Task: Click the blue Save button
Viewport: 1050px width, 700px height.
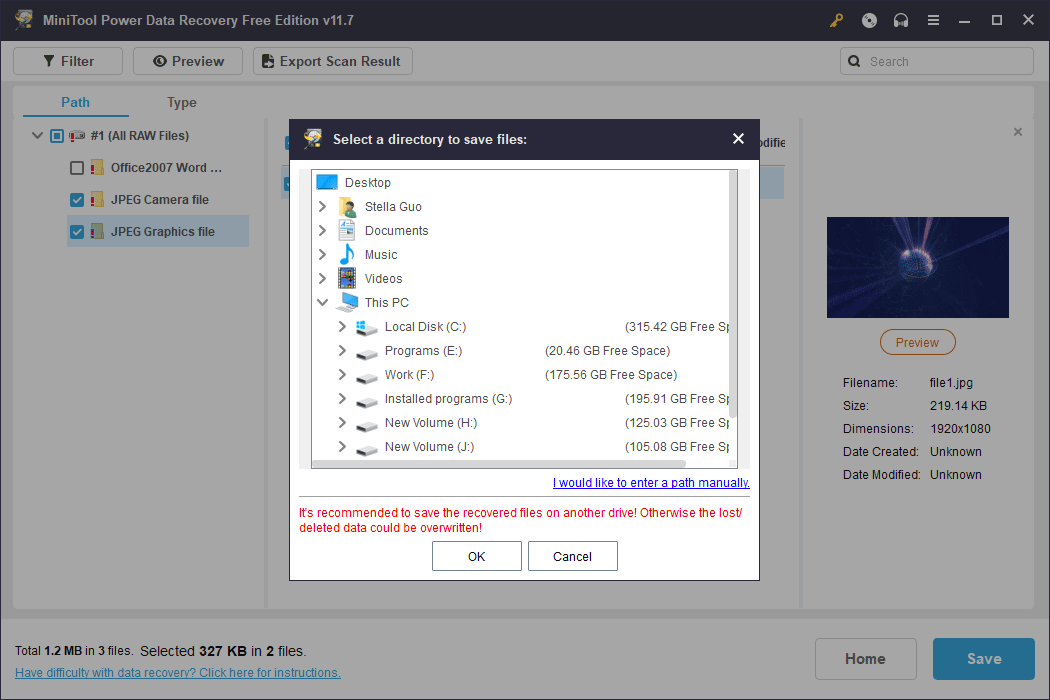Action: tap(984, 658)
